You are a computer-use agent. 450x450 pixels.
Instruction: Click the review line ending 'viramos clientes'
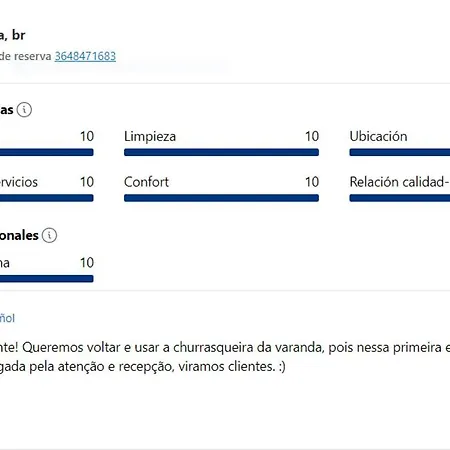click(143, 366)
